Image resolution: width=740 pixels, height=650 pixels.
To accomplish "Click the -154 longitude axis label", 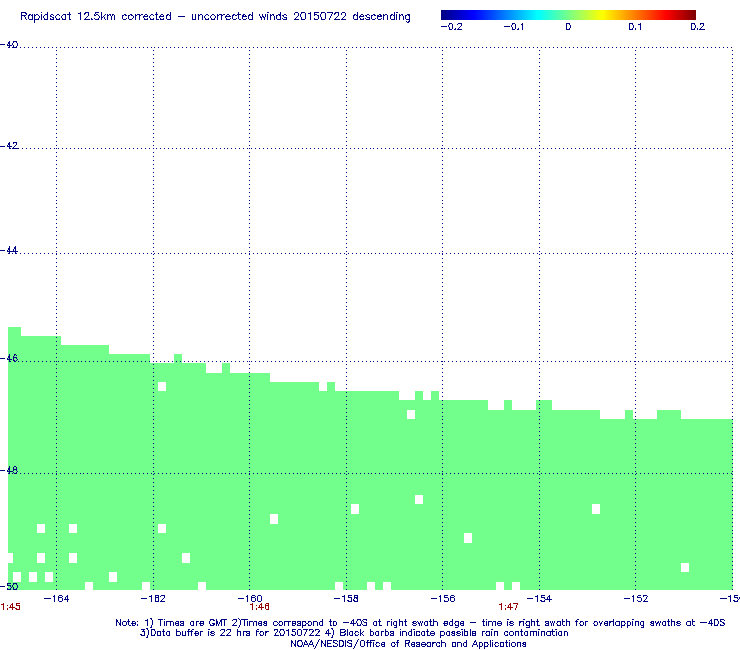I will tap(539, 599).
